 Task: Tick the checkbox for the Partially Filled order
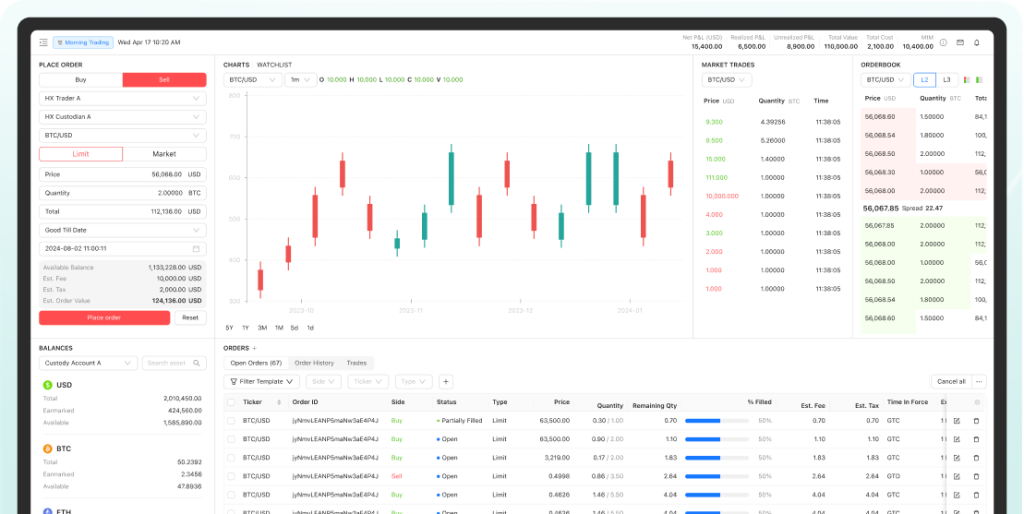click(231, 421)
